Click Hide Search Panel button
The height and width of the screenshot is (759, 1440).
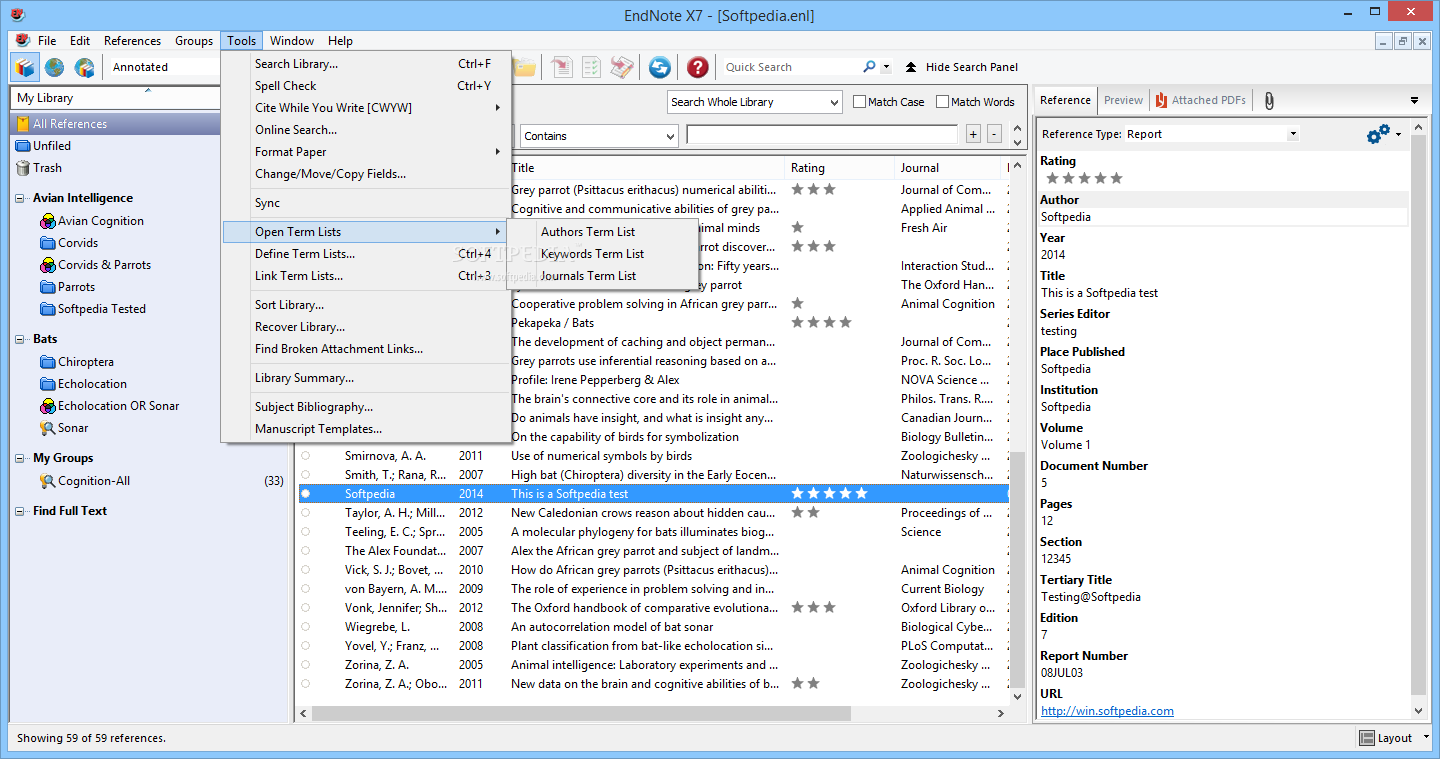tap(961, 67)
